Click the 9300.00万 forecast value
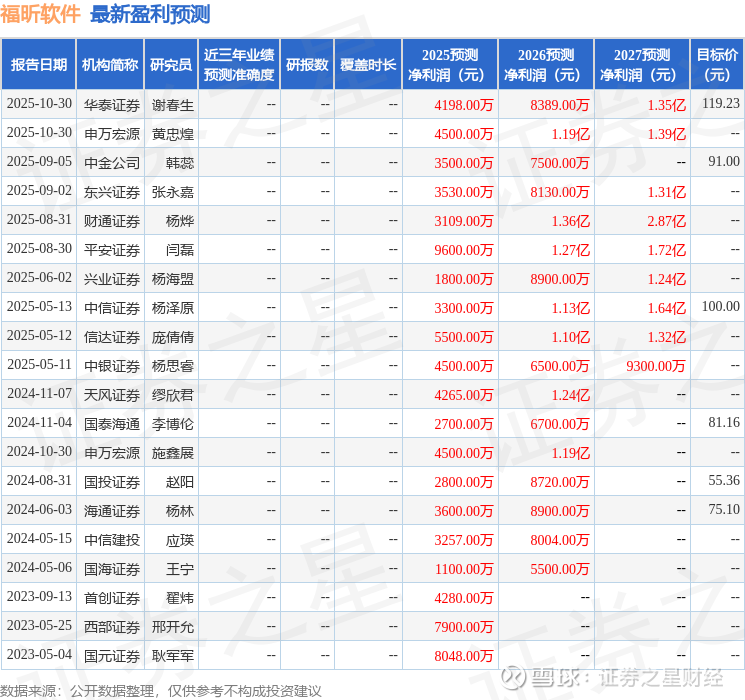This screenshot has height=700, width=745. [x=656, y=366]
